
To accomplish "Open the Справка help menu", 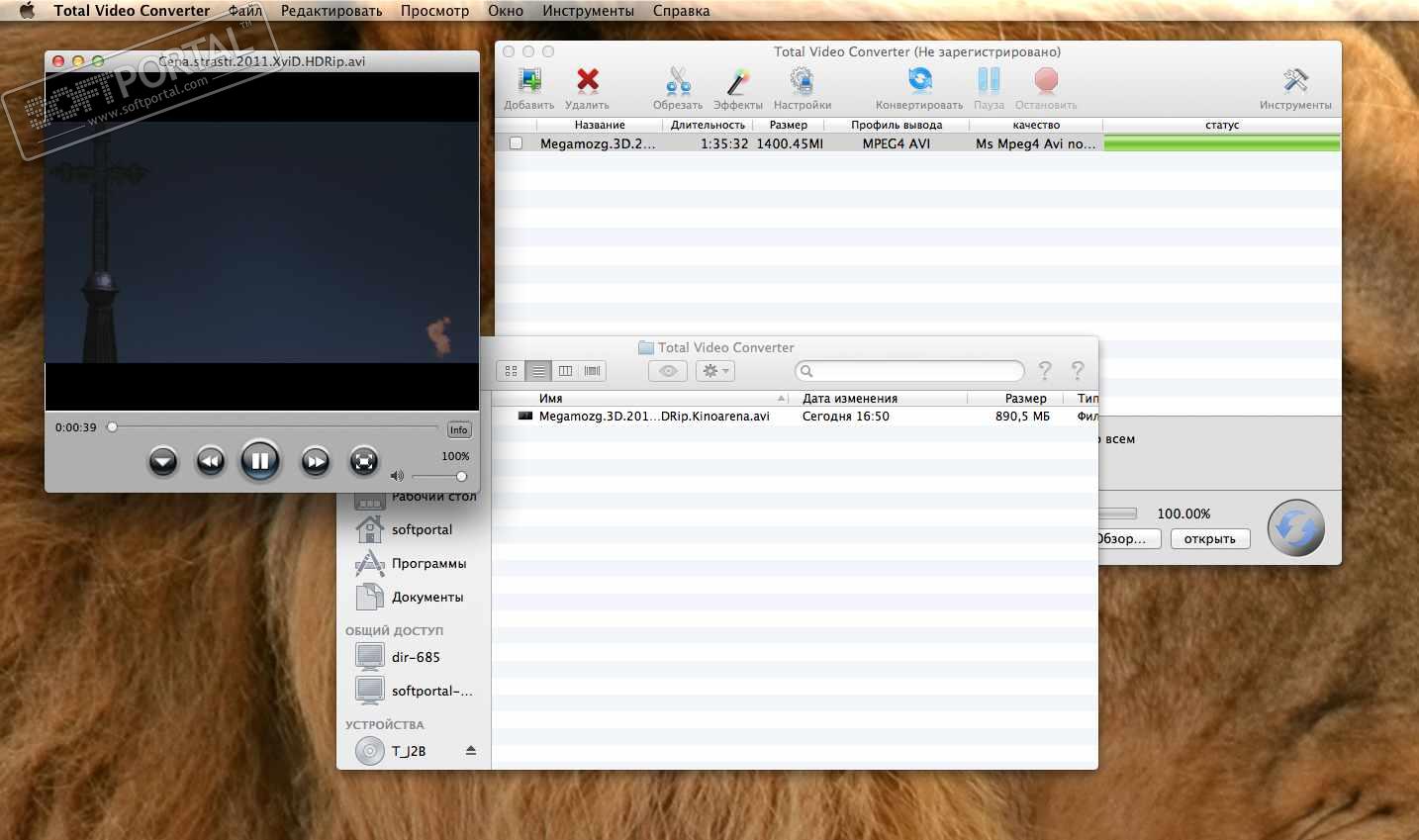I will pyautogui.click(x=682, y=11).
